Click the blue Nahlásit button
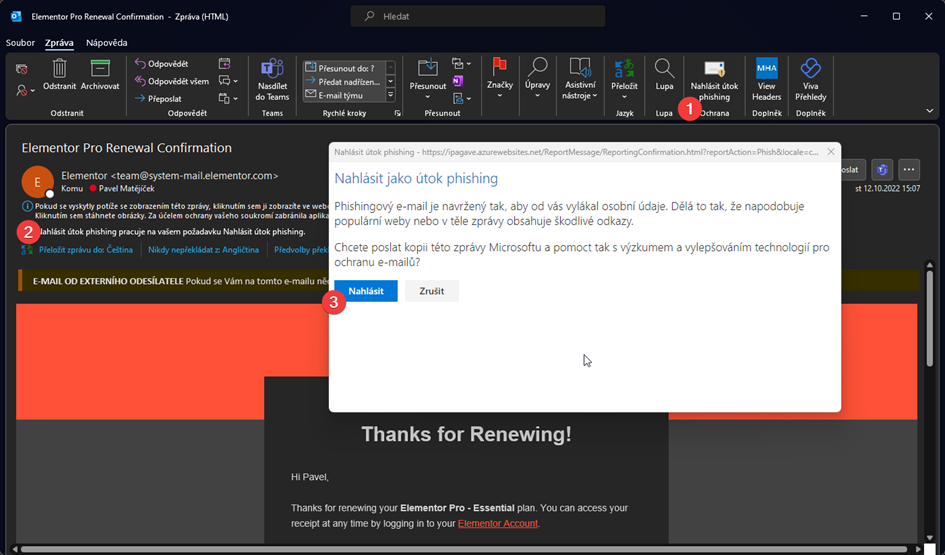Image resolution: width=945 pixels, height=555 pixels. point(365,291)
